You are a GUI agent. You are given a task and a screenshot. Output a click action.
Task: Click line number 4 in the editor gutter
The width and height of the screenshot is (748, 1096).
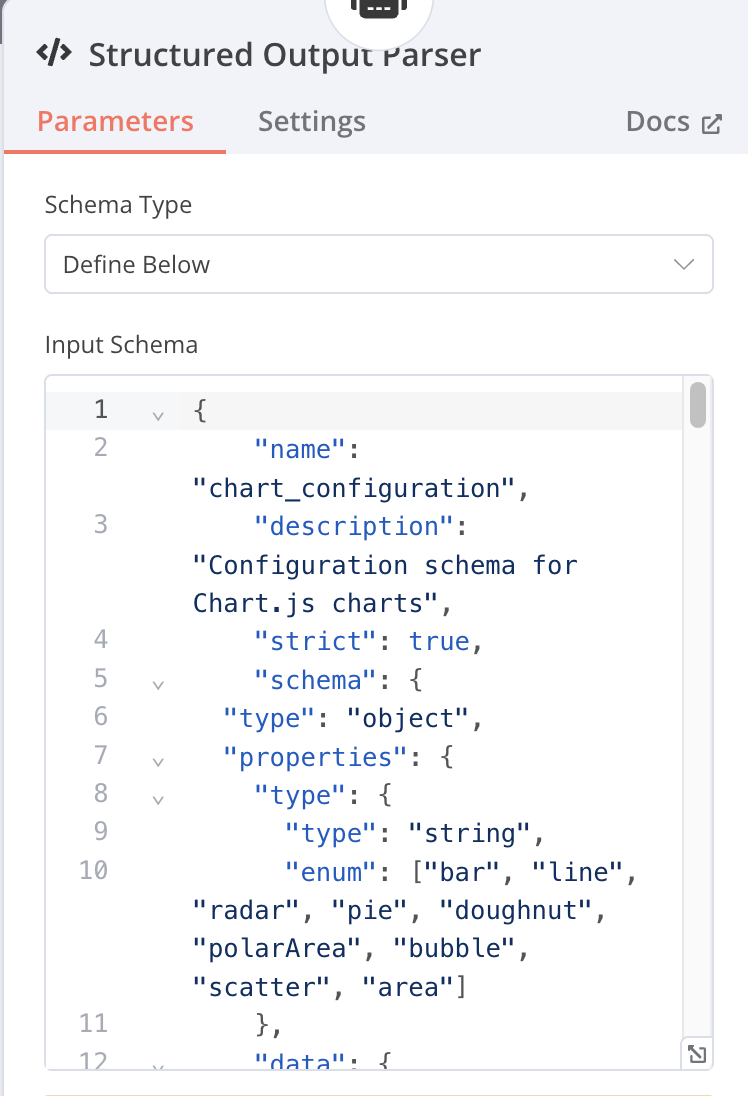(x=100, y=639)
